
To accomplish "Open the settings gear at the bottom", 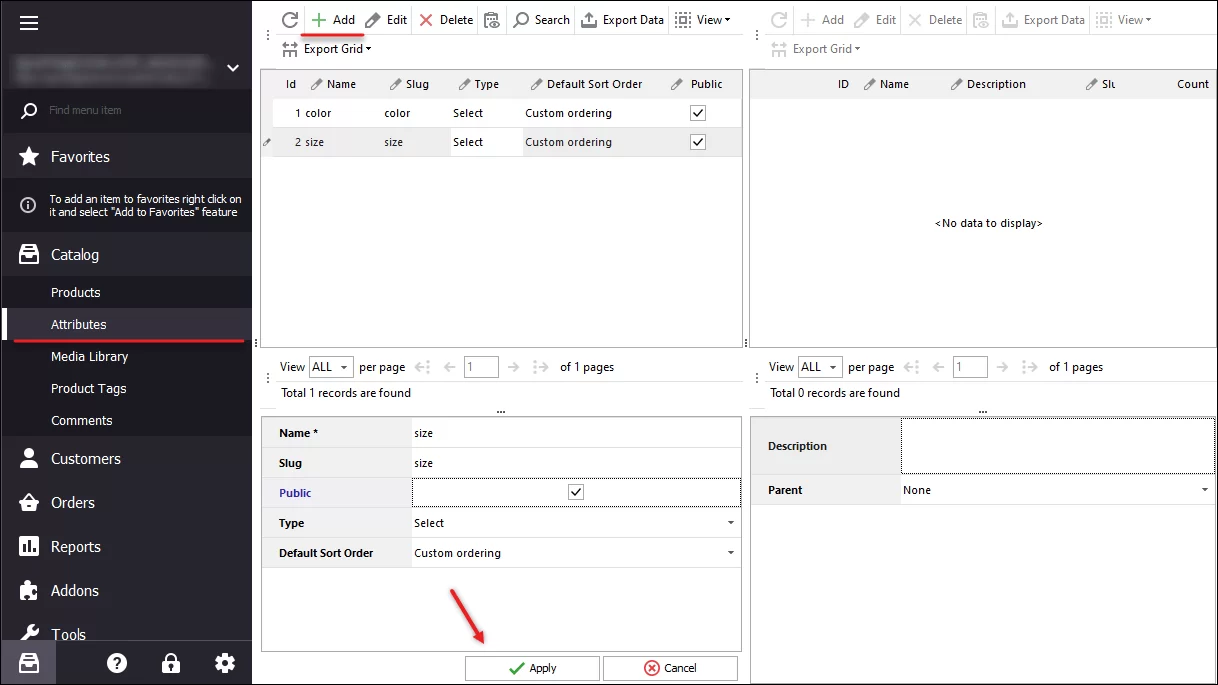I will pos(225,662).
